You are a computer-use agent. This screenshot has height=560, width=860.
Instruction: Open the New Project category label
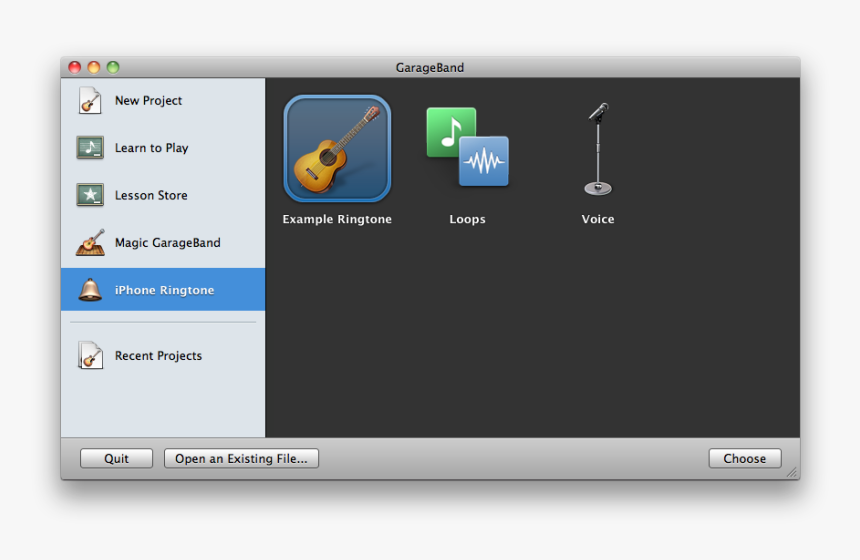[148, 101]
